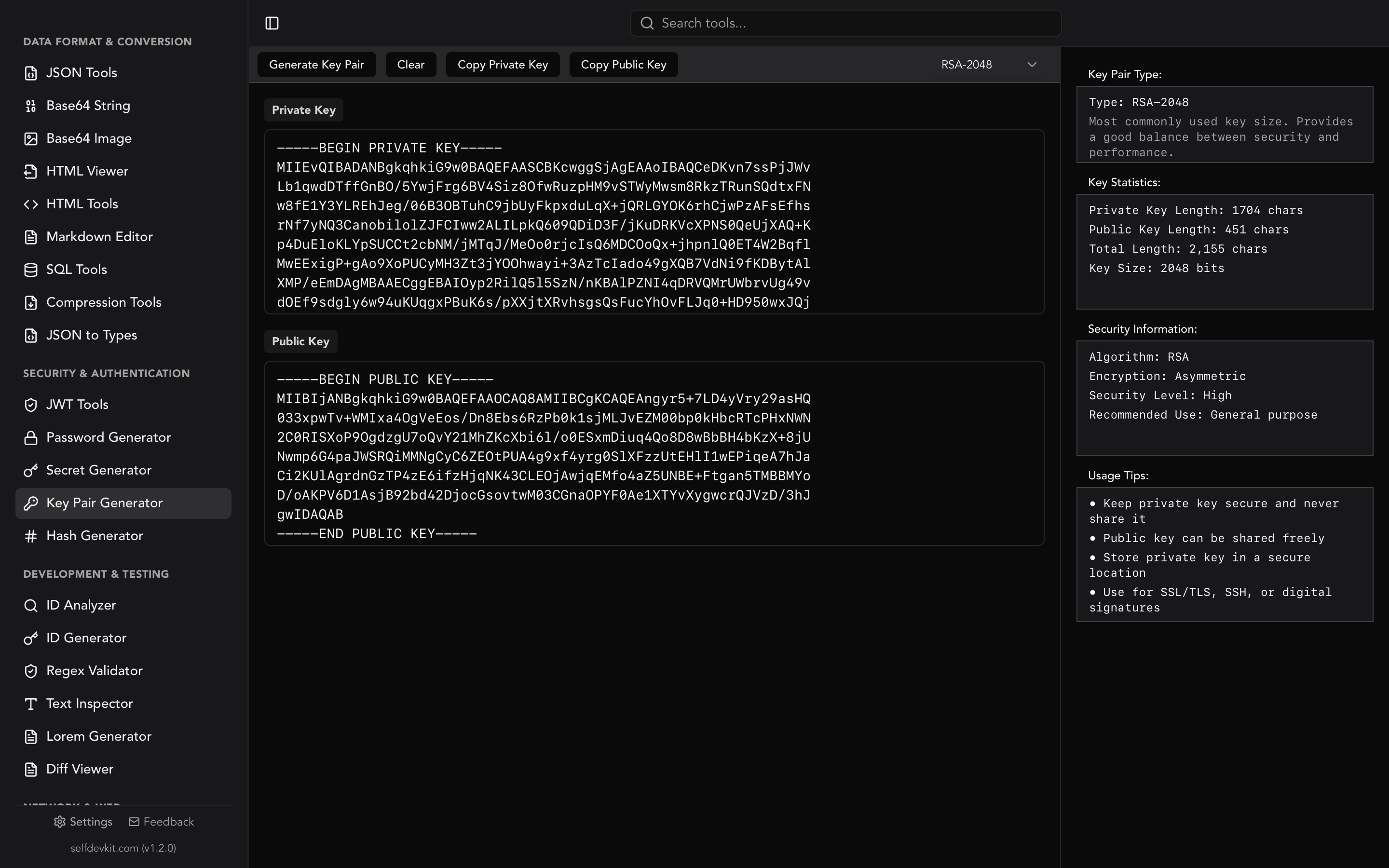
Task: Open SQL Tools from sidebar
Action: tap(123, 269)
